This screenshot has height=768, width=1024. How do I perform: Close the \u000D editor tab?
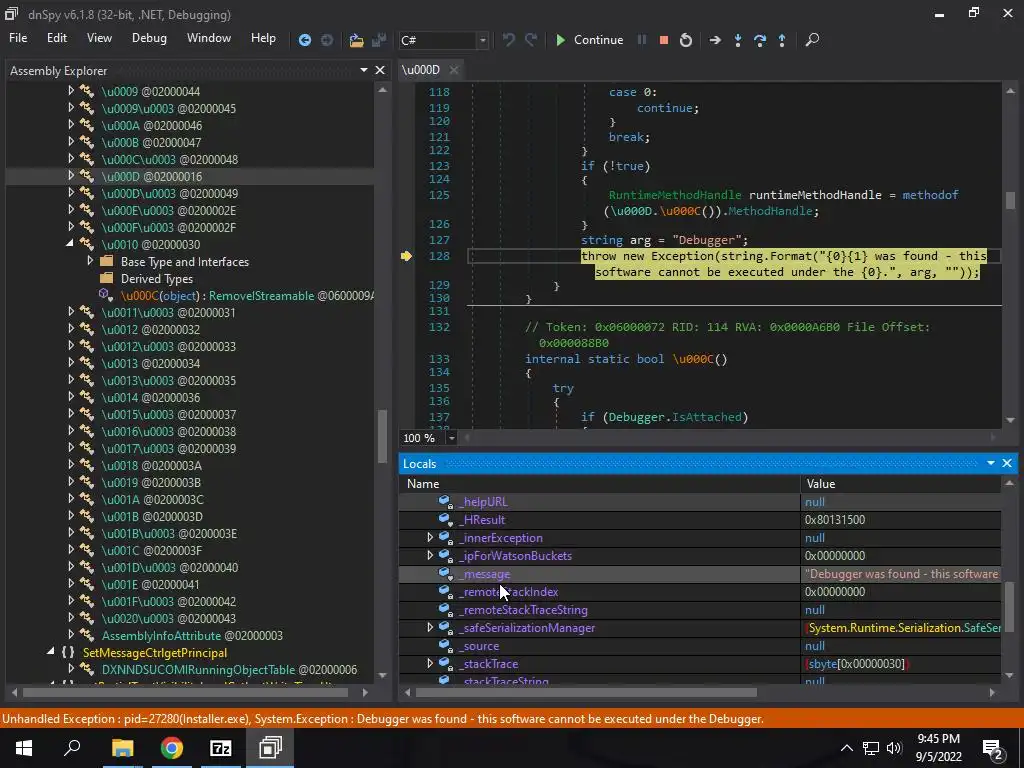[x=453, y=70]
